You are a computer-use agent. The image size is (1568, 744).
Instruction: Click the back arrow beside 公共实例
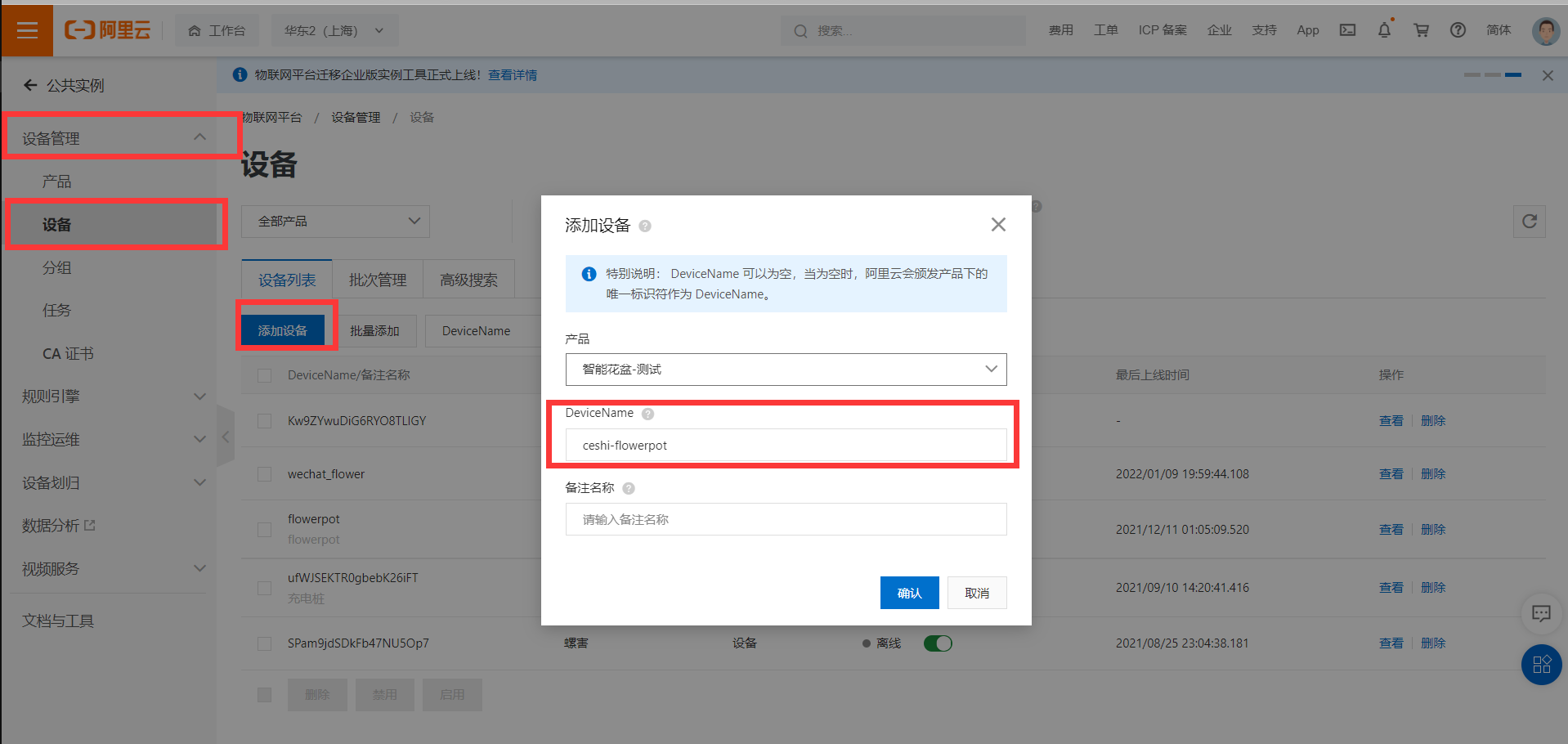point(30,85)
